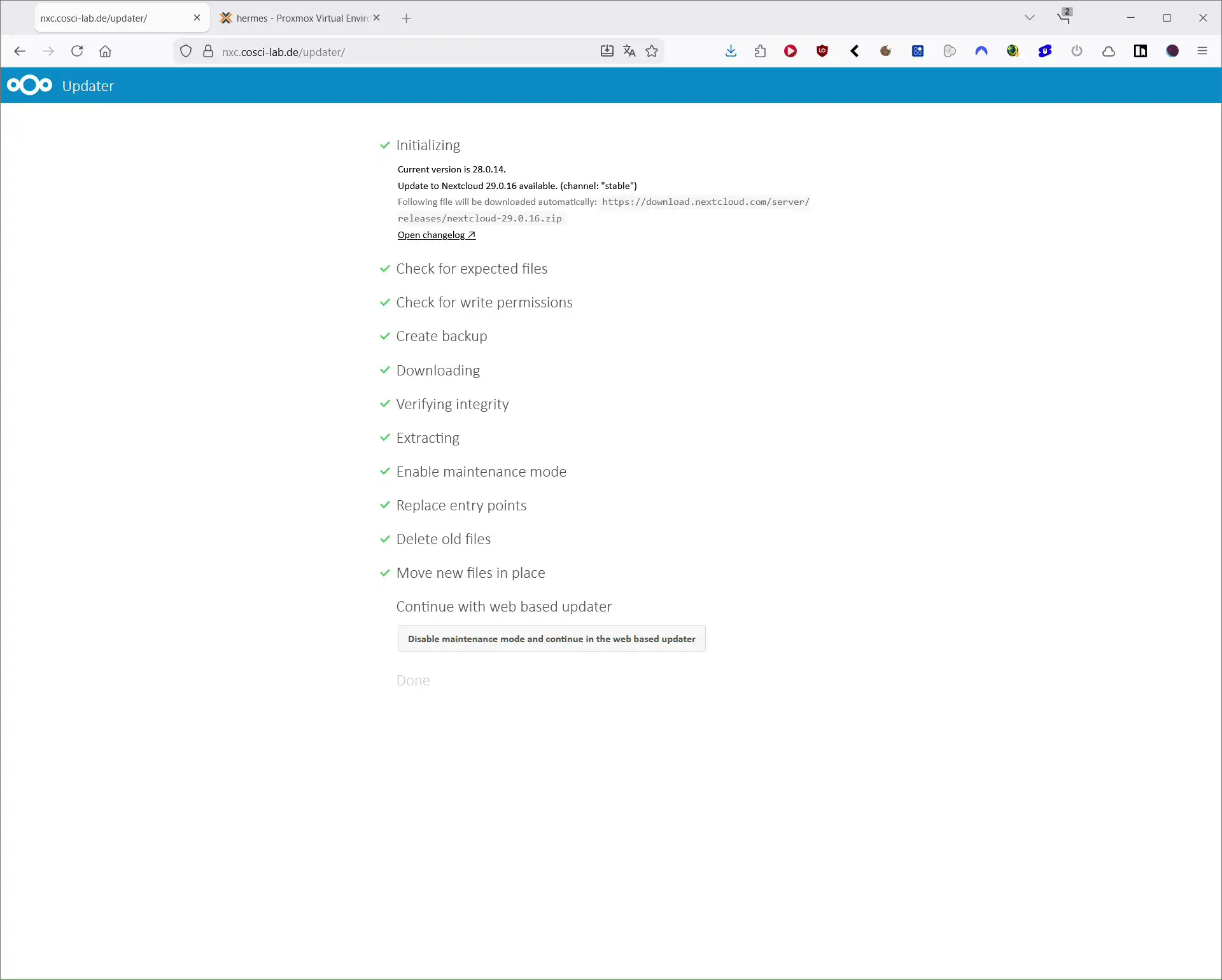Open the uBlock Origin extension
Image resolution: width=1222 pixels, height=980 pixels.
822,51
